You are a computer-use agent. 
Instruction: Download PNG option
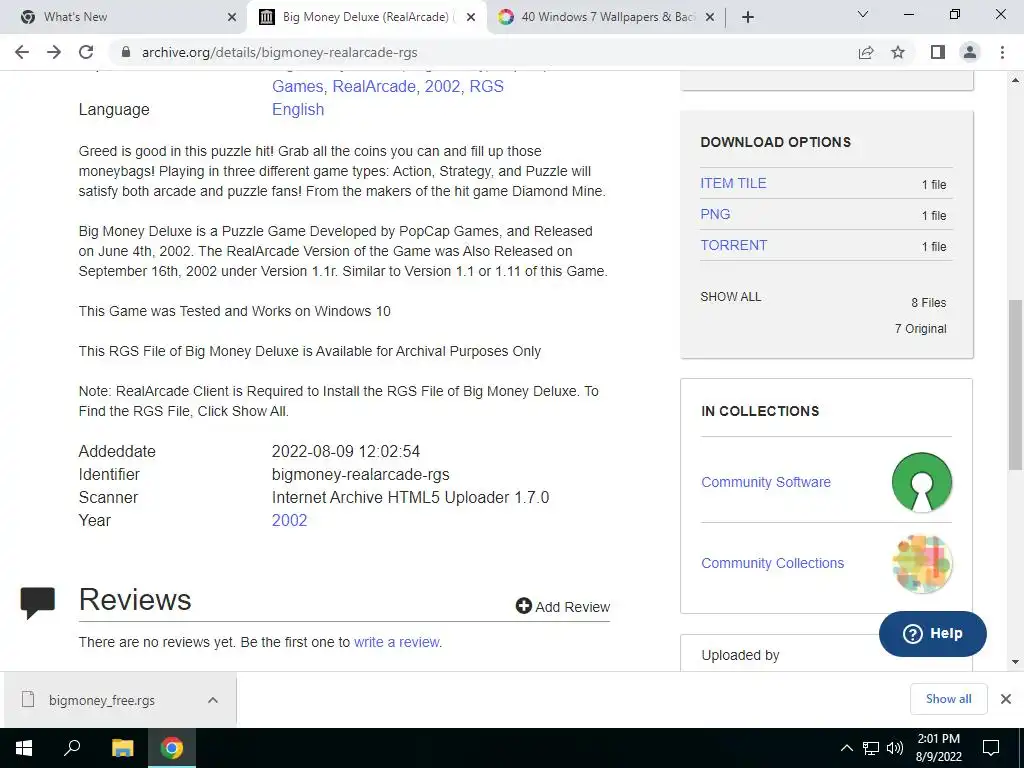715,214
